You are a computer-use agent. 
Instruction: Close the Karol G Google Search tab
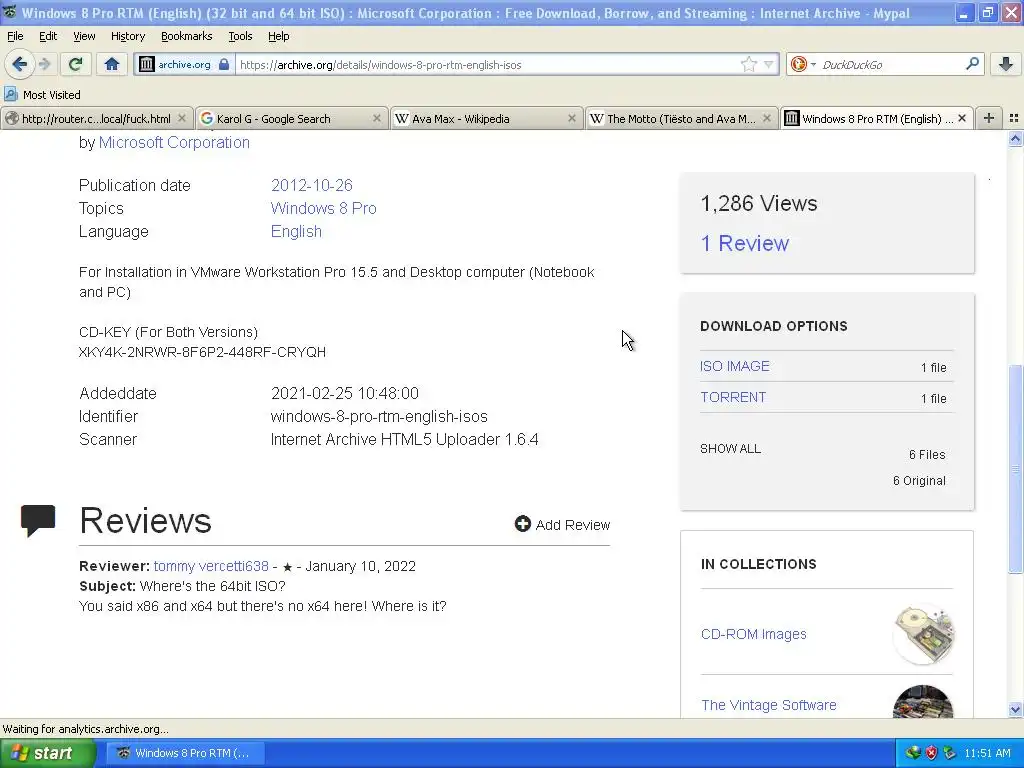pos(376,118)
